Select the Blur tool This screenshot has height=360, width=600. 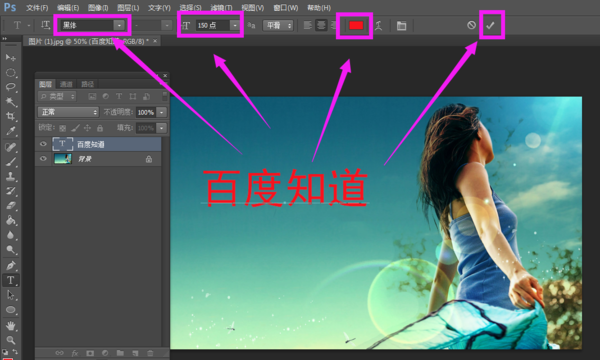click(x=10, y=235)
